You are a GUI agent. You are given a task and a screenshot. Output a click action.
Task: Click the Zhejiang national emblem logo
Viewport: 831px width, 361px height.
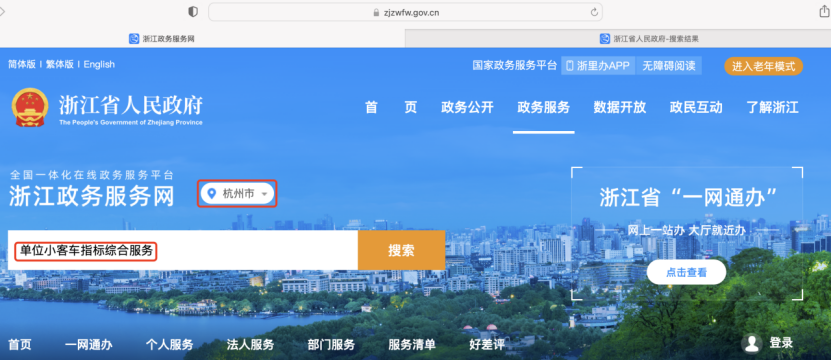point(30,107)
